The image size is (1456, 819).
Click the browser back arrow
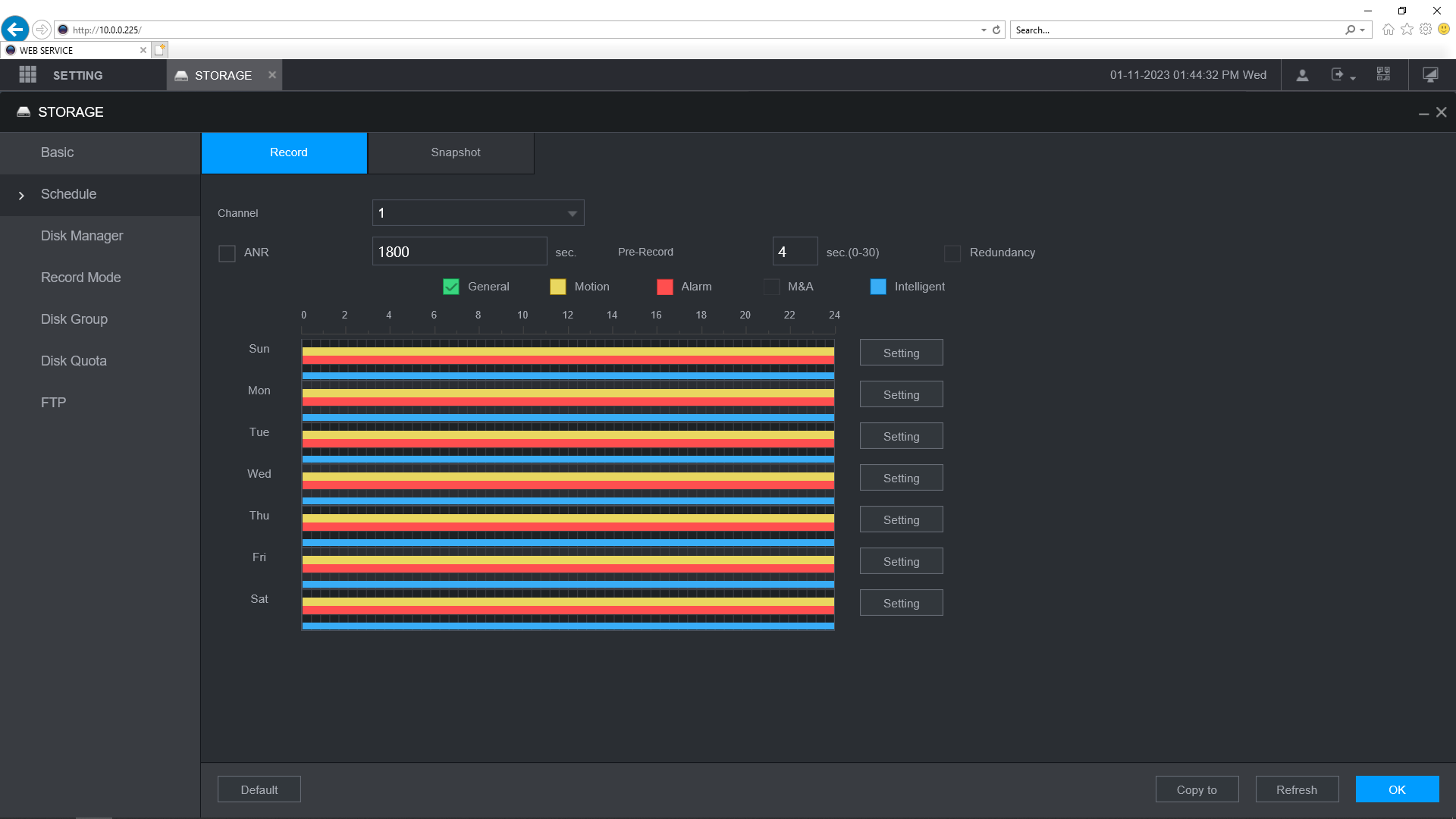point(15,30)
